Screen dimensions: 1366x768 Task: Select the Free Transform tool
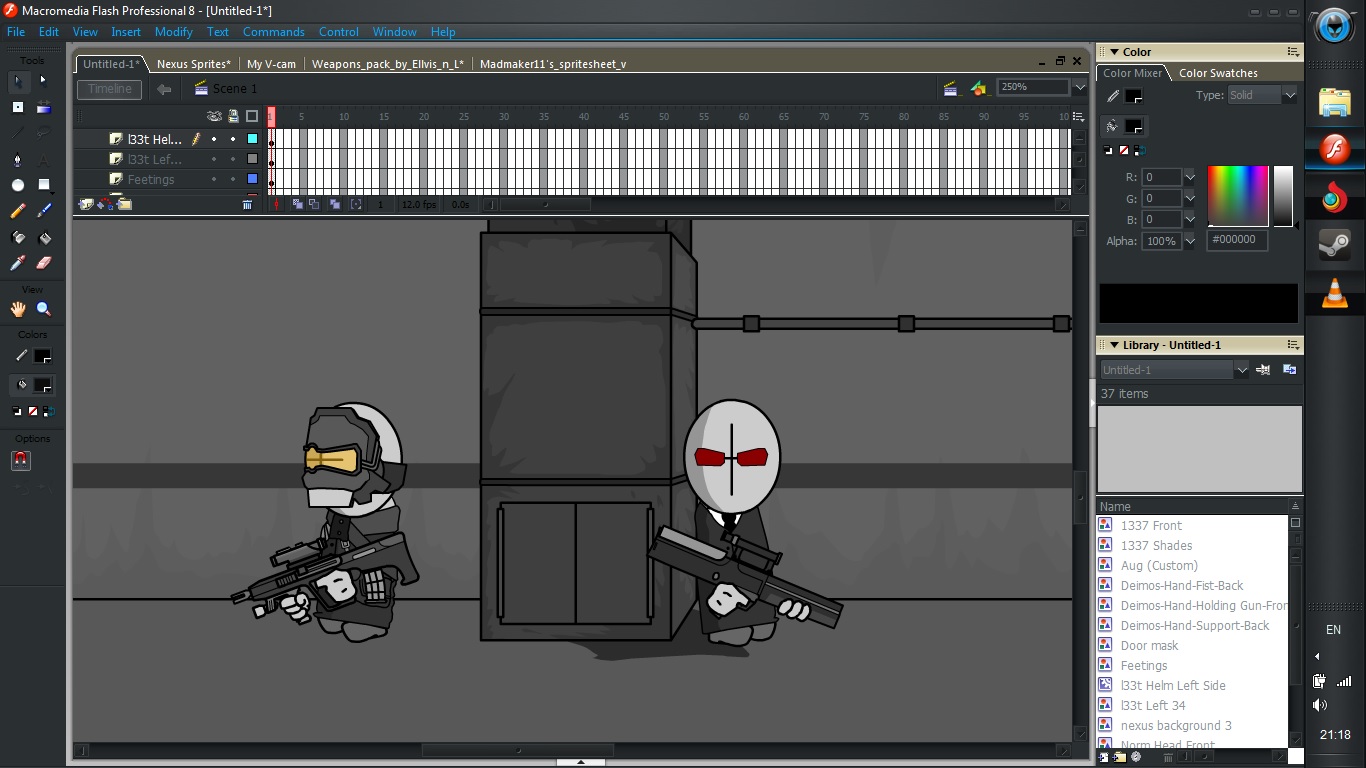point(18,107)
